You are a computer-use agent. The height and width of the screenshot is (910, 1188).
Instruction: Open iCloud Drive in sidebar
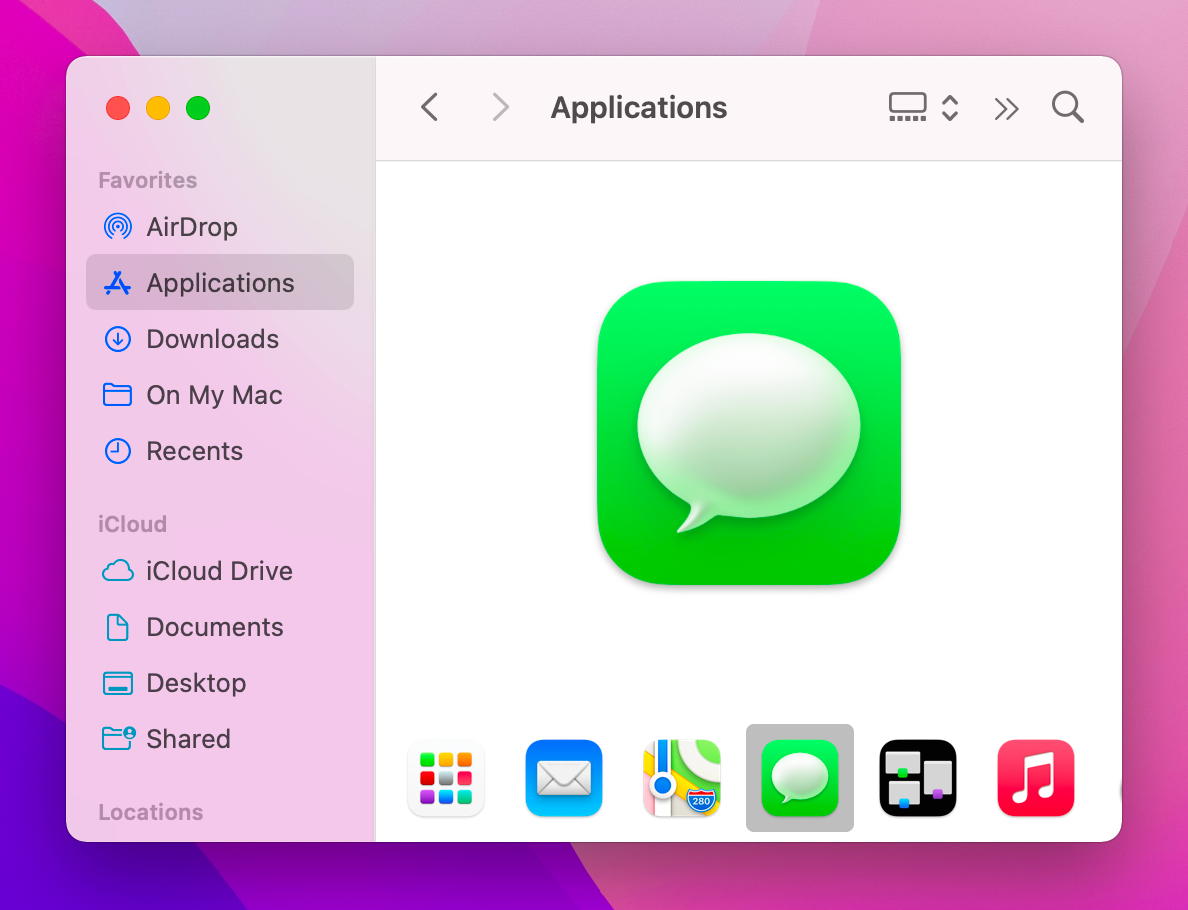[220, 571]
